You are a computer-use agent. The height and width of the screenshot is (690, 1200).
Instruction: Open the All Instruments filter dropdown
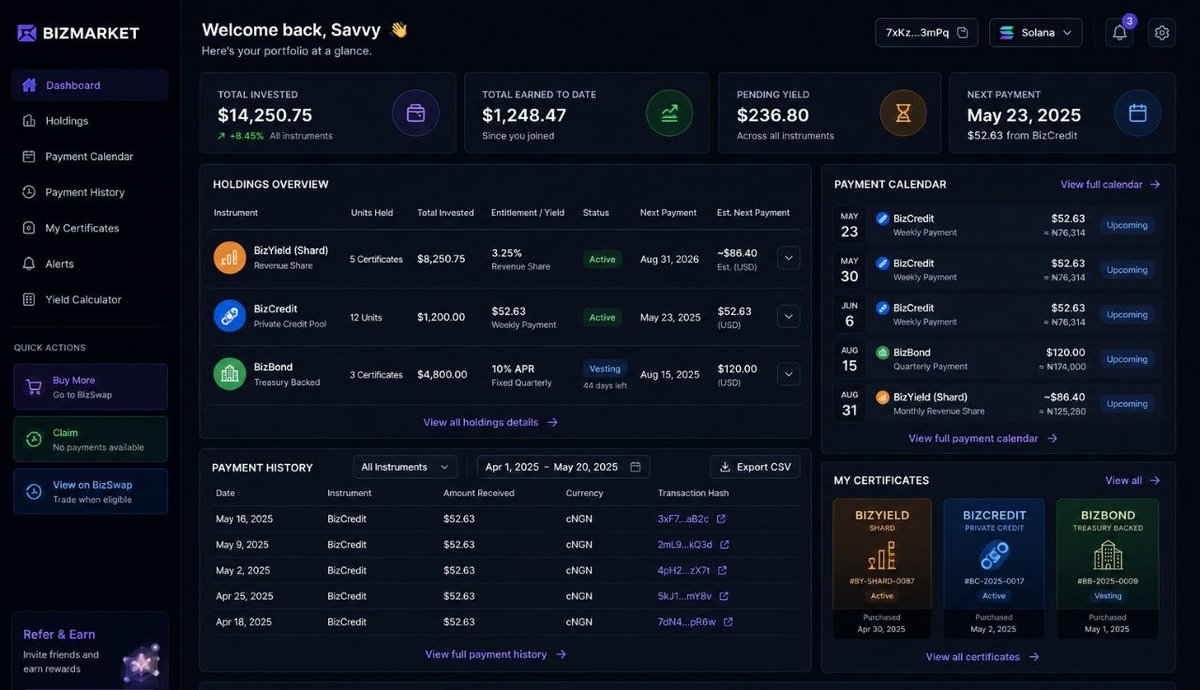[405, 467]
